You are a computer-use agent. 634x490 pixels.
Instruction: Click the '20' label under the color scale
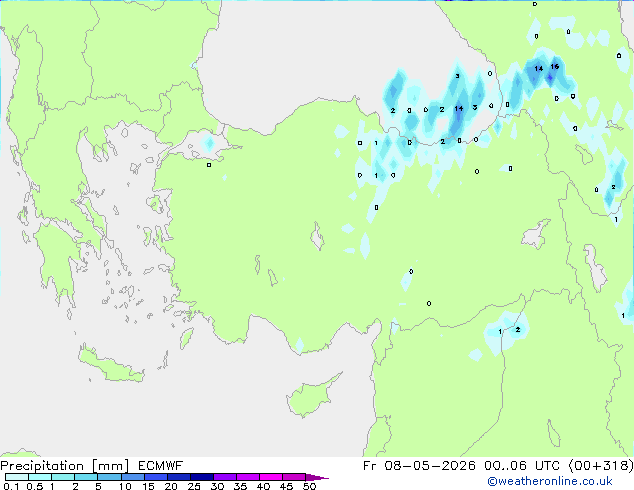[x=171, y=486]
